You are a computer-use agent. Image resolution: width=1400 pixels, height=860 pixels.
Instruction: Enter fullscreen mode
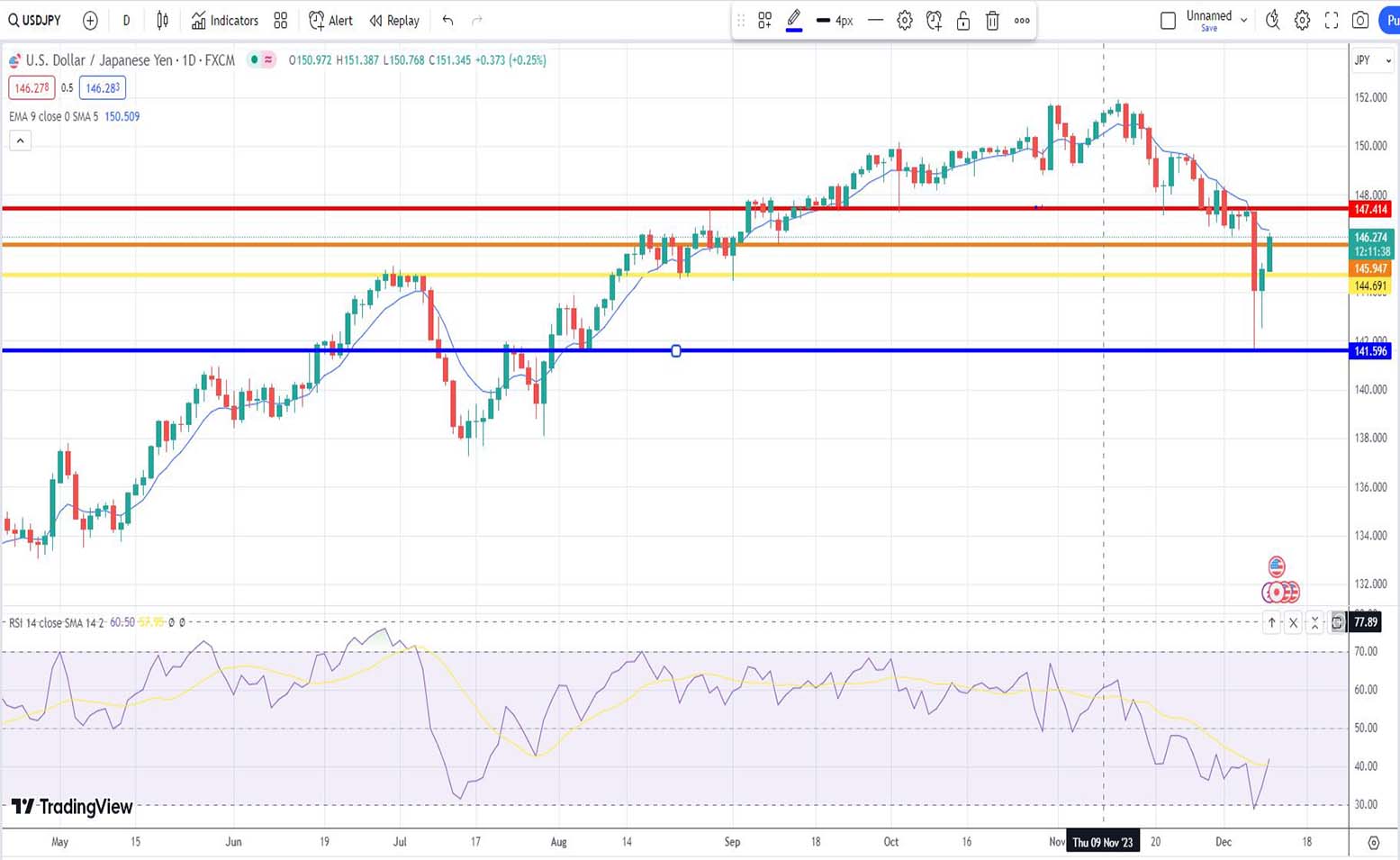pyautogui.click(x=1332, y=20)
